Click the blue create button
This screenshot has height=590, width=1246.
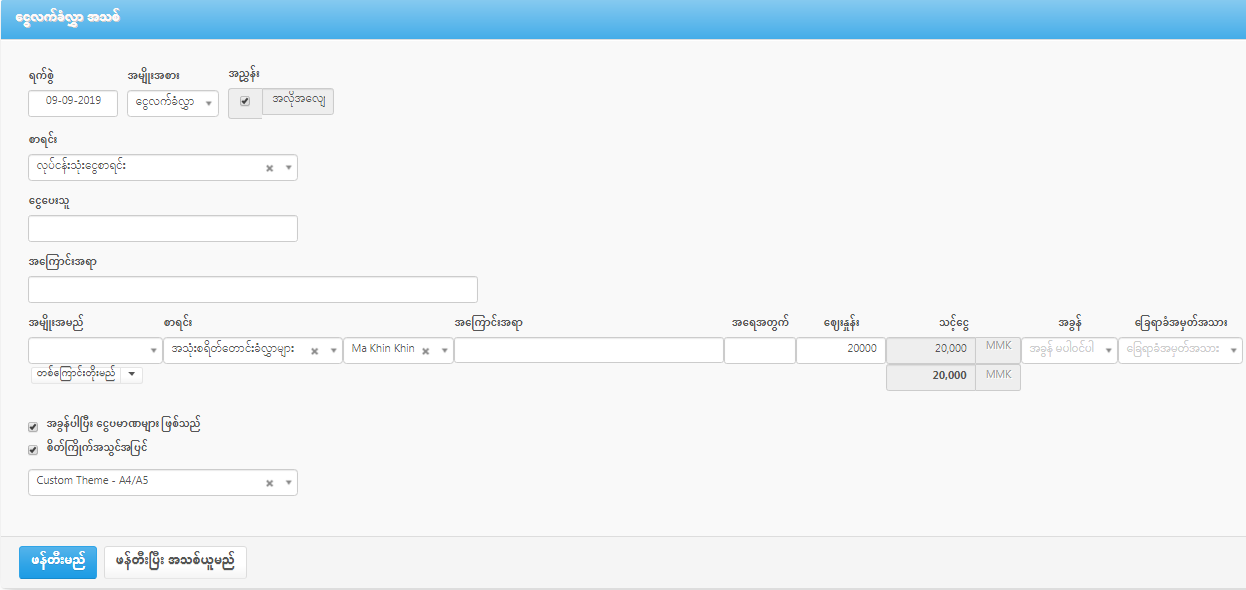[x=58, y=562]
